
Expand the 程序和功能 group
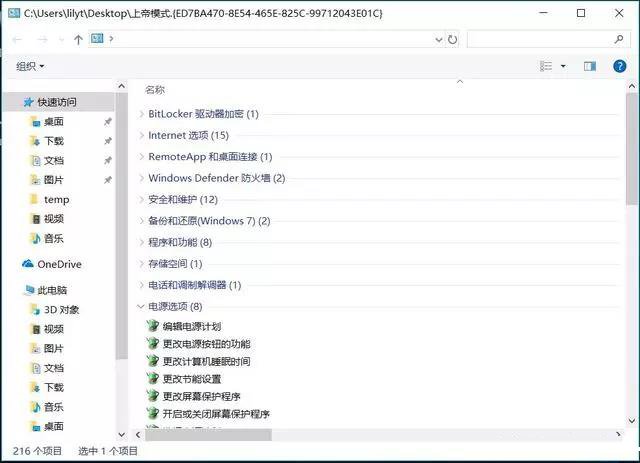coord(141,243)
